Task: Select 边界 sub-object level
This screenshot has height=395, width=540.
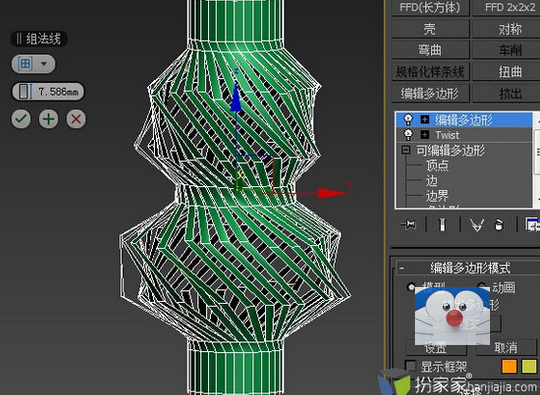Action: (437, 196)
